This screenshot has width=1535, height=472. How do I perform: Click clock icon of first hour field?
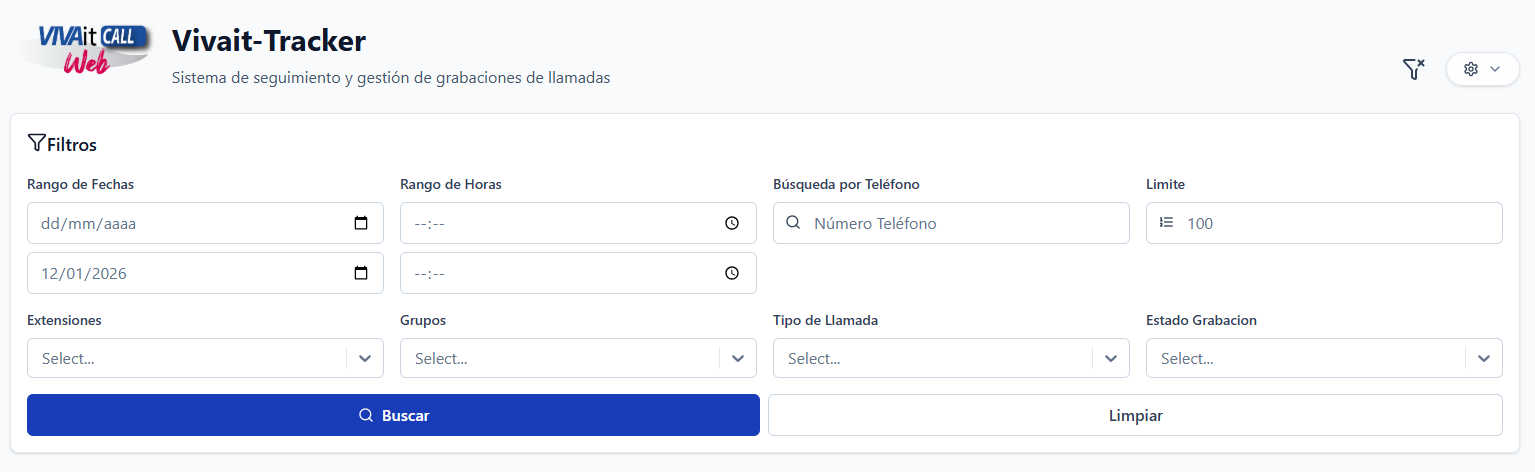click(732, 223)
